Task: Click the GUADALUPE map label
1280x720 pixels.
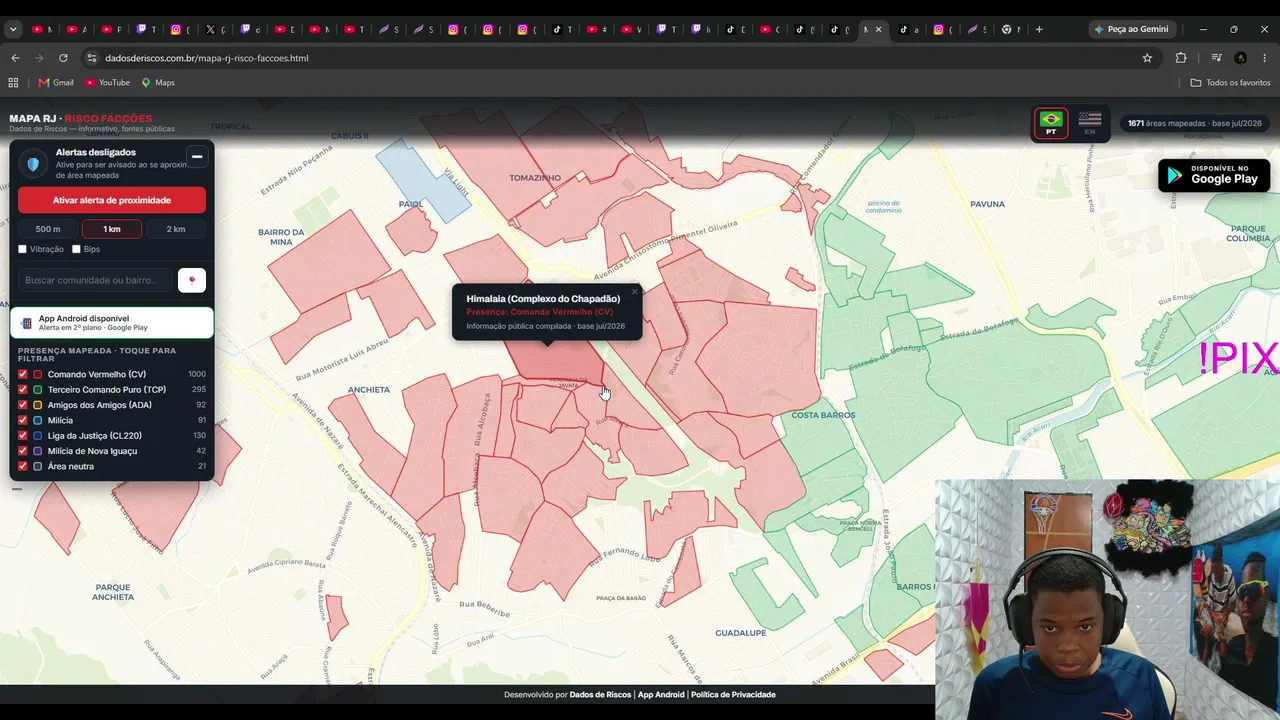Action: [x=741, y=633]
